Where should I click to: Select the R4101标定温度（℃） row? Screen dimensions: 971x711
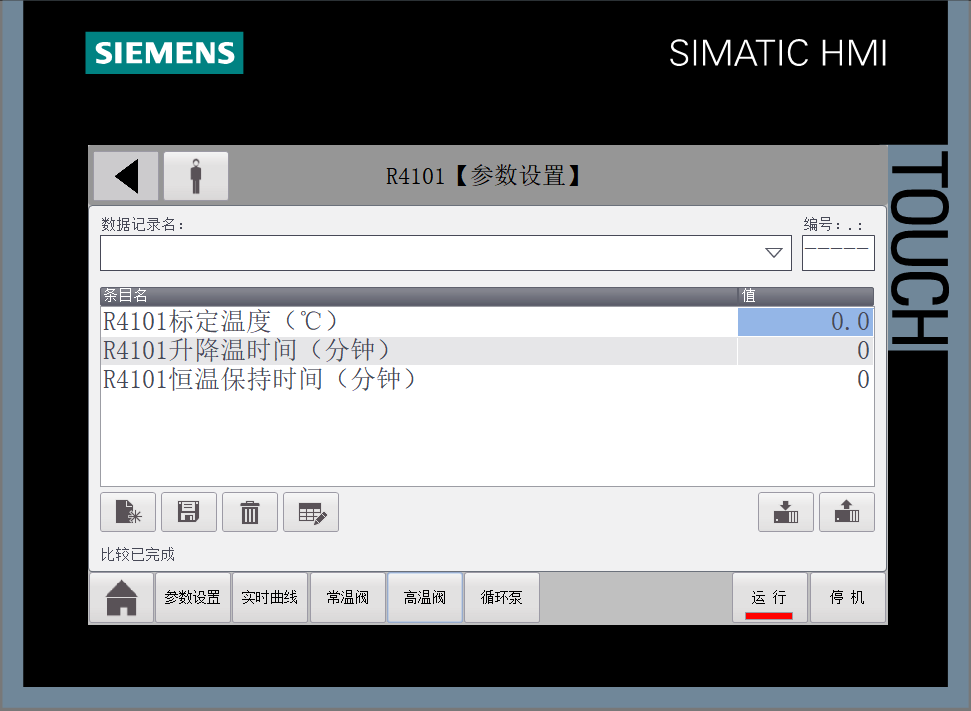(x=487, y=321)
